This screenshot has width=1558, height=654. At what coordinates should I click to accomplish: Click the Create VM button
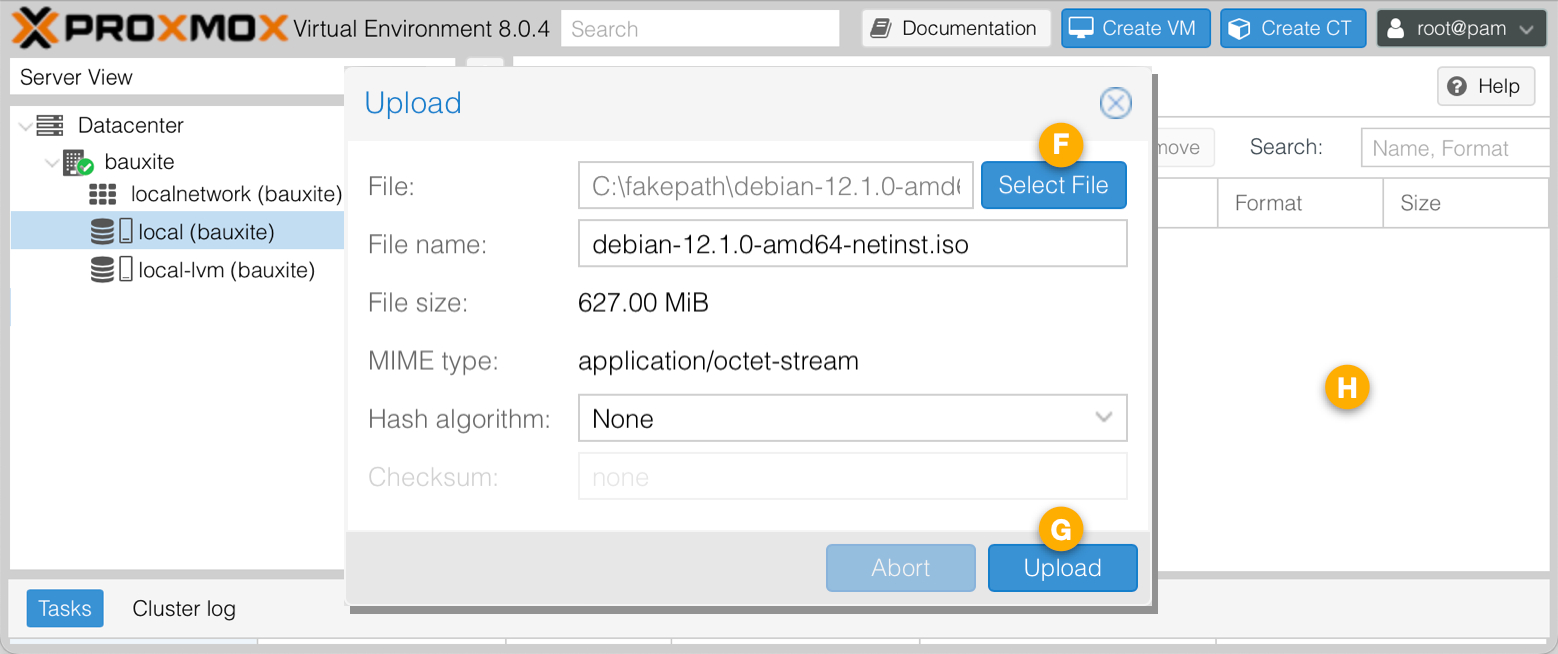[x=1136, y=28]
